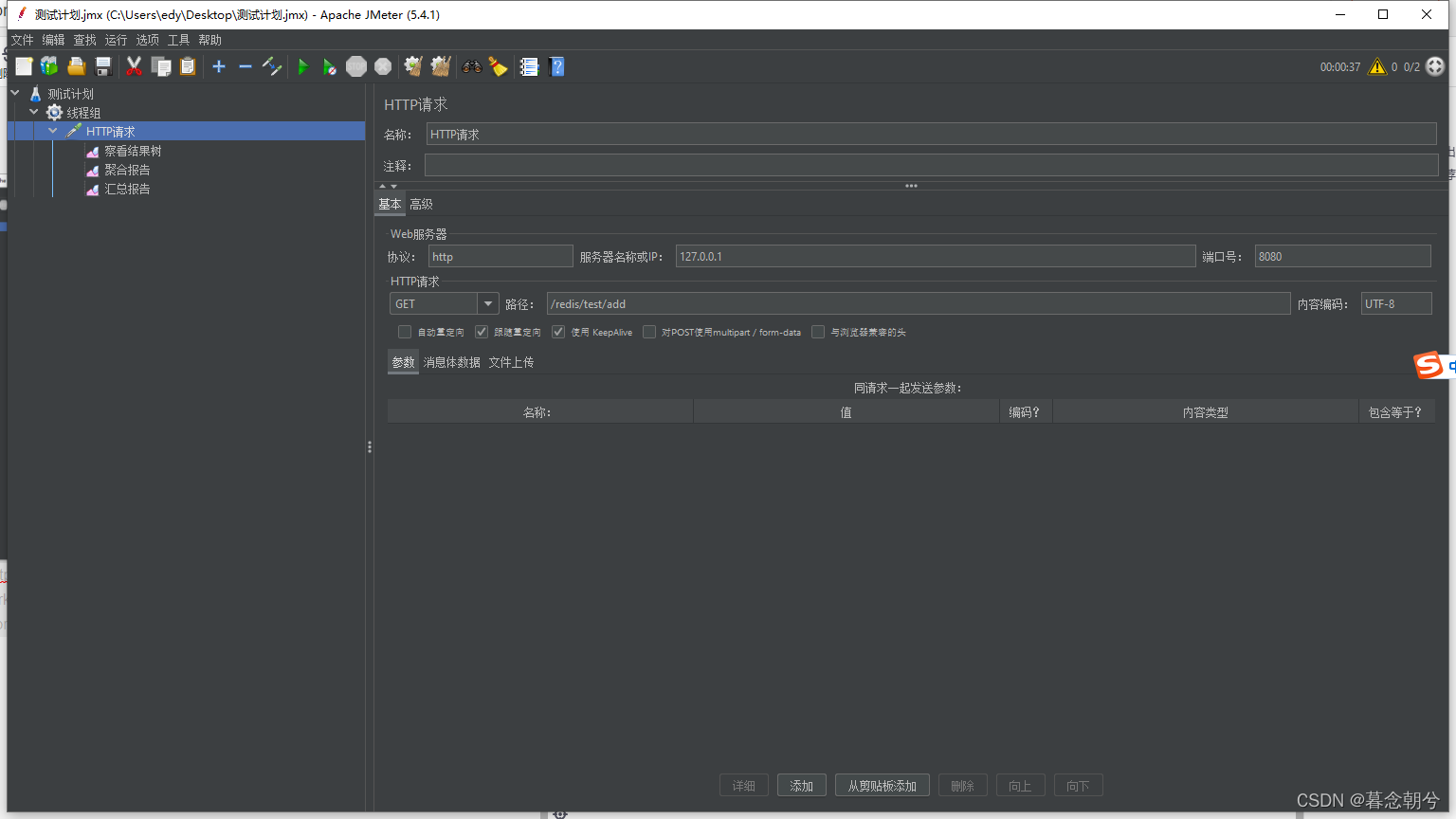Open Search with the binoculars icon

coord(471,66)
